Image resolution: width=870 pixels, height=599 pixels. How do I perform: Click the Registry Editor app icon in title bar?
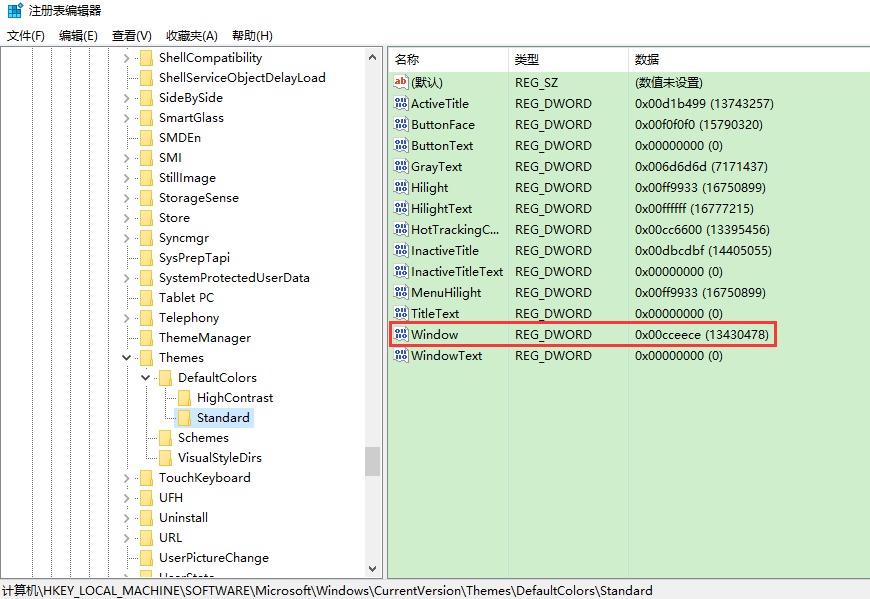coord(15,10)
